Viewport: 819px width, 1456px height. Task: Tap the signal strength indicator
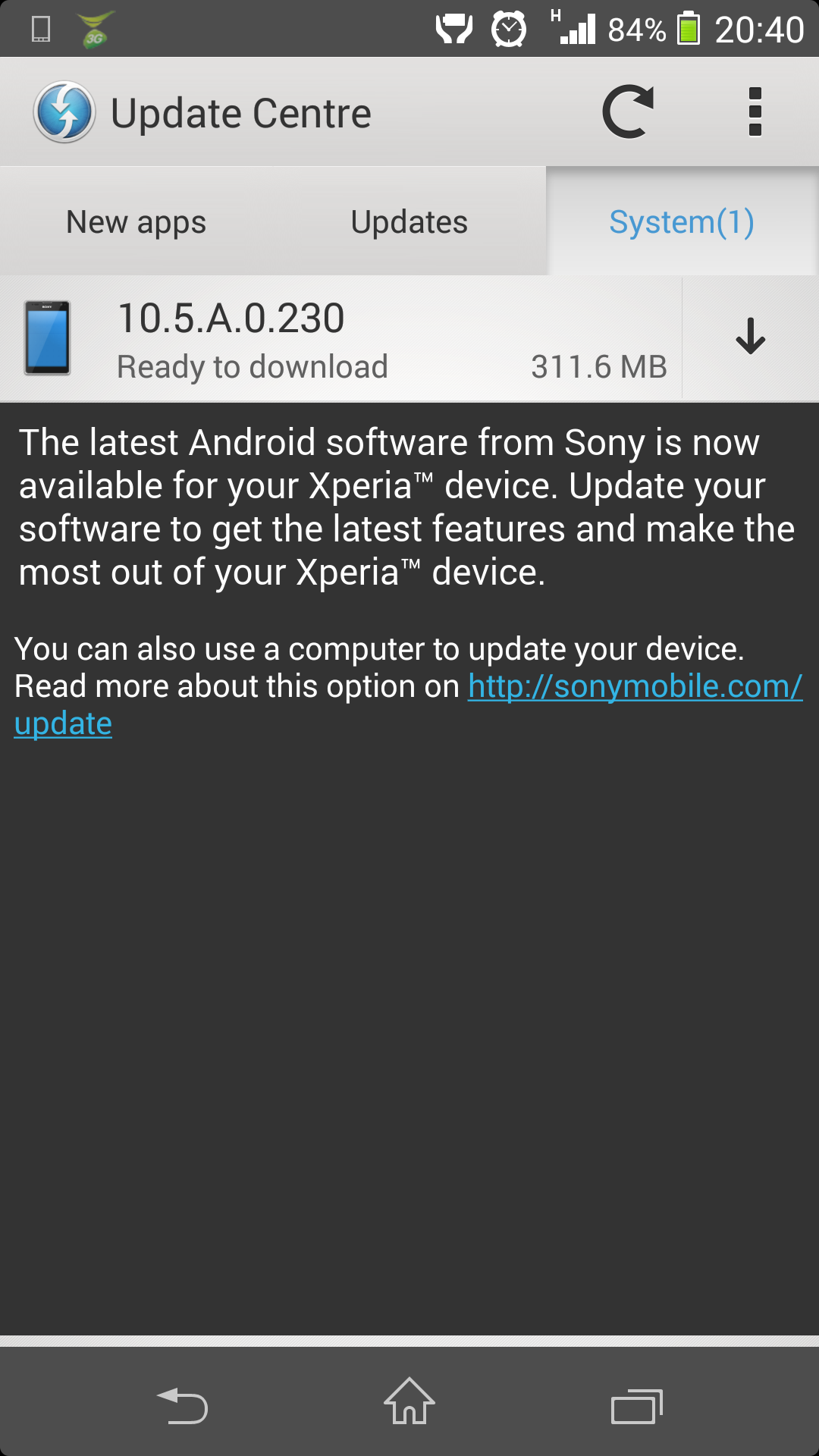(x=573, y=27)
